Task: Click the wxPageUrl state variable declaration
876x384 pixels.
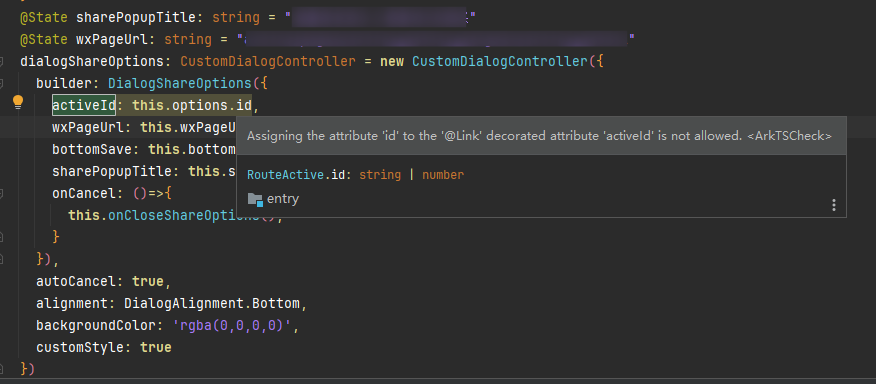Action: 112,40
